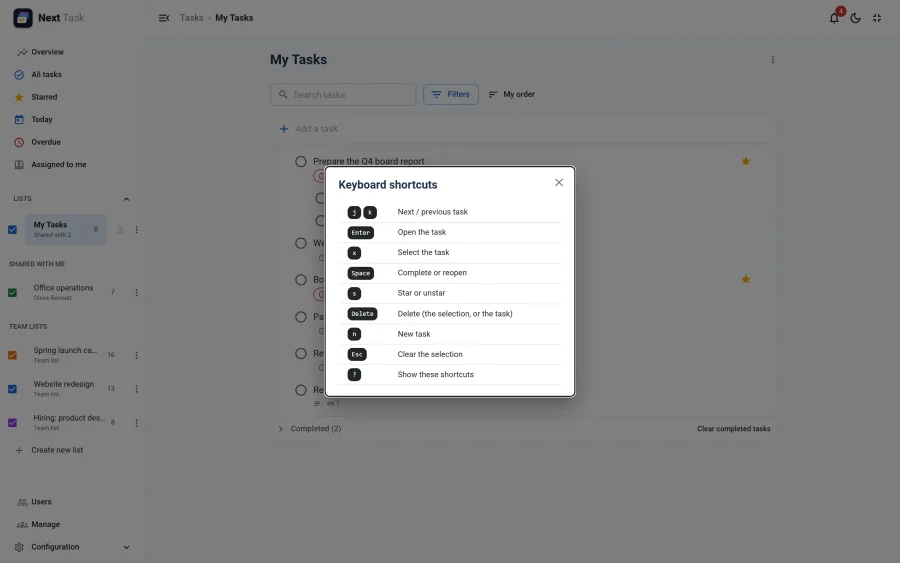Open Manage page
This screenshot has height=563, width=900.
45,525
